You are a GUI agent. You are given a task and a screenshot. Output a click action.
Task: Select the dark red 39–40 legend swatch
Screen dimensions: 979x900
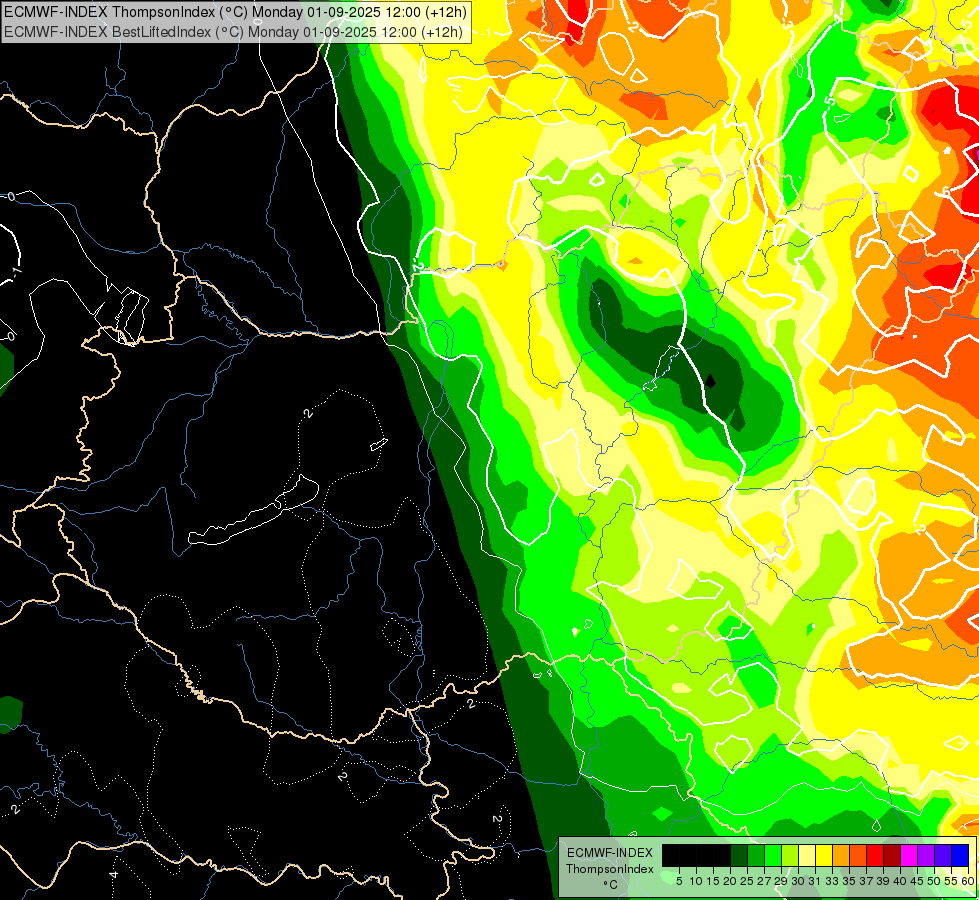point(892,855)
